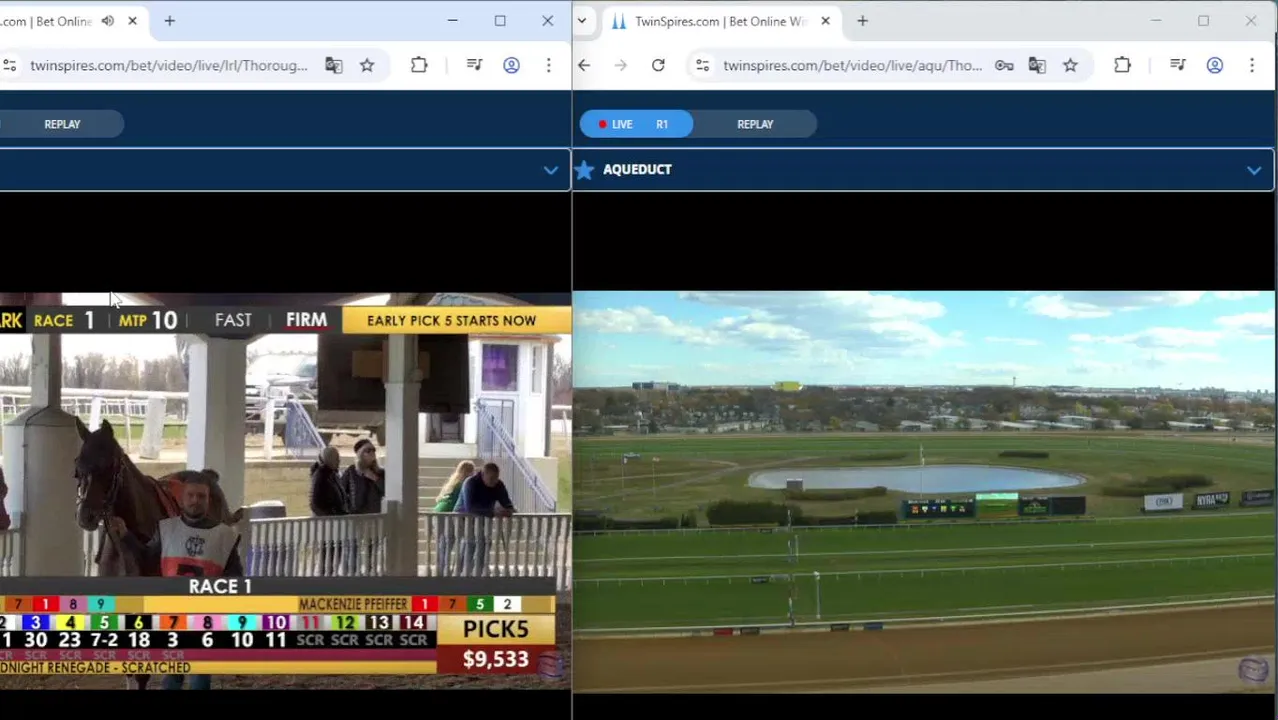
Task: Minimize the left browser window
Action: (x=452, y=21)
